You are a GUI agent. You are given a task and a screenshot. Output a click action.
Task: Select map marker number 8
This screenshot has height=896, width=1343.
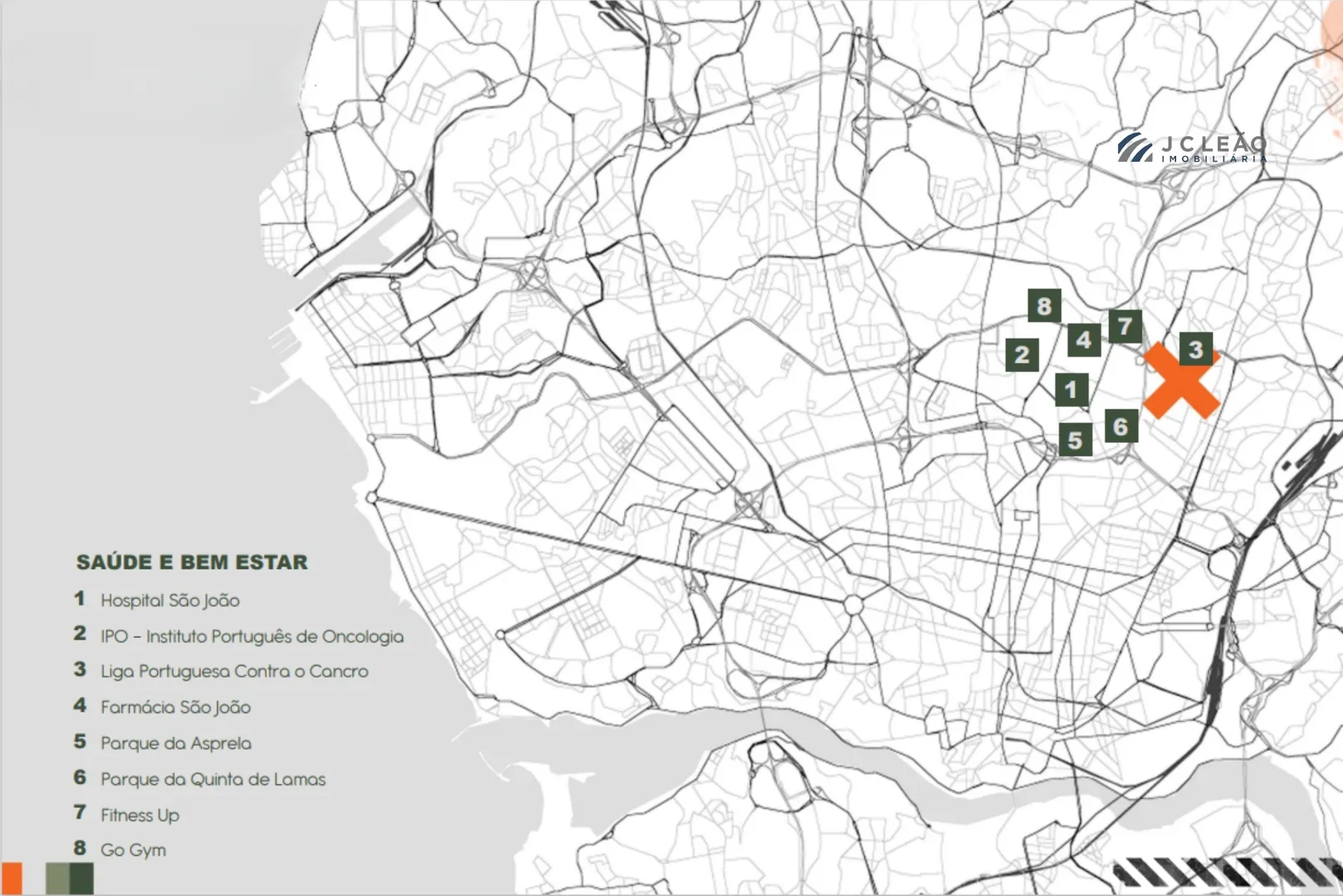coord(1044,306)
